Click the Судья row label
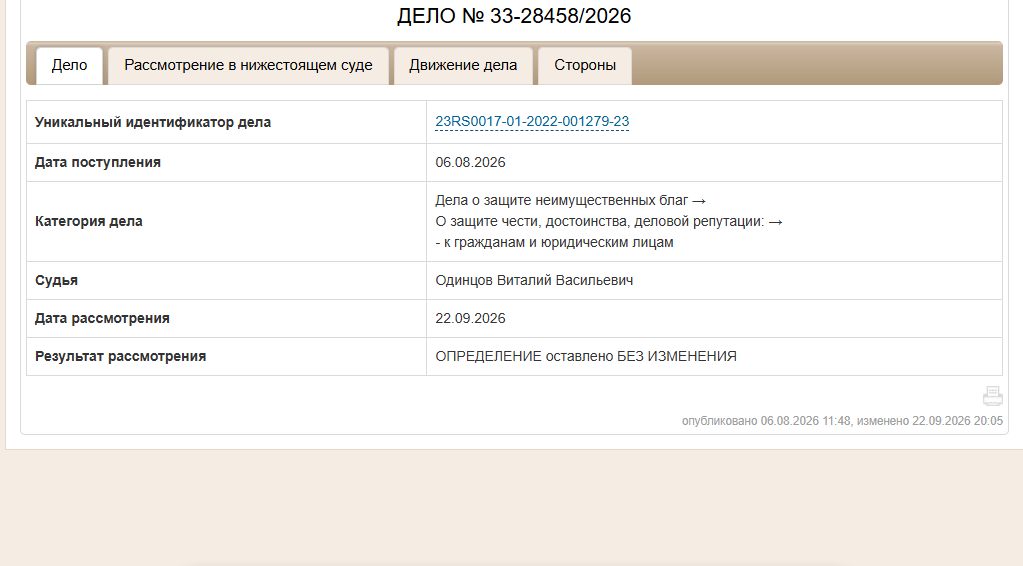 tap(56, 280)
